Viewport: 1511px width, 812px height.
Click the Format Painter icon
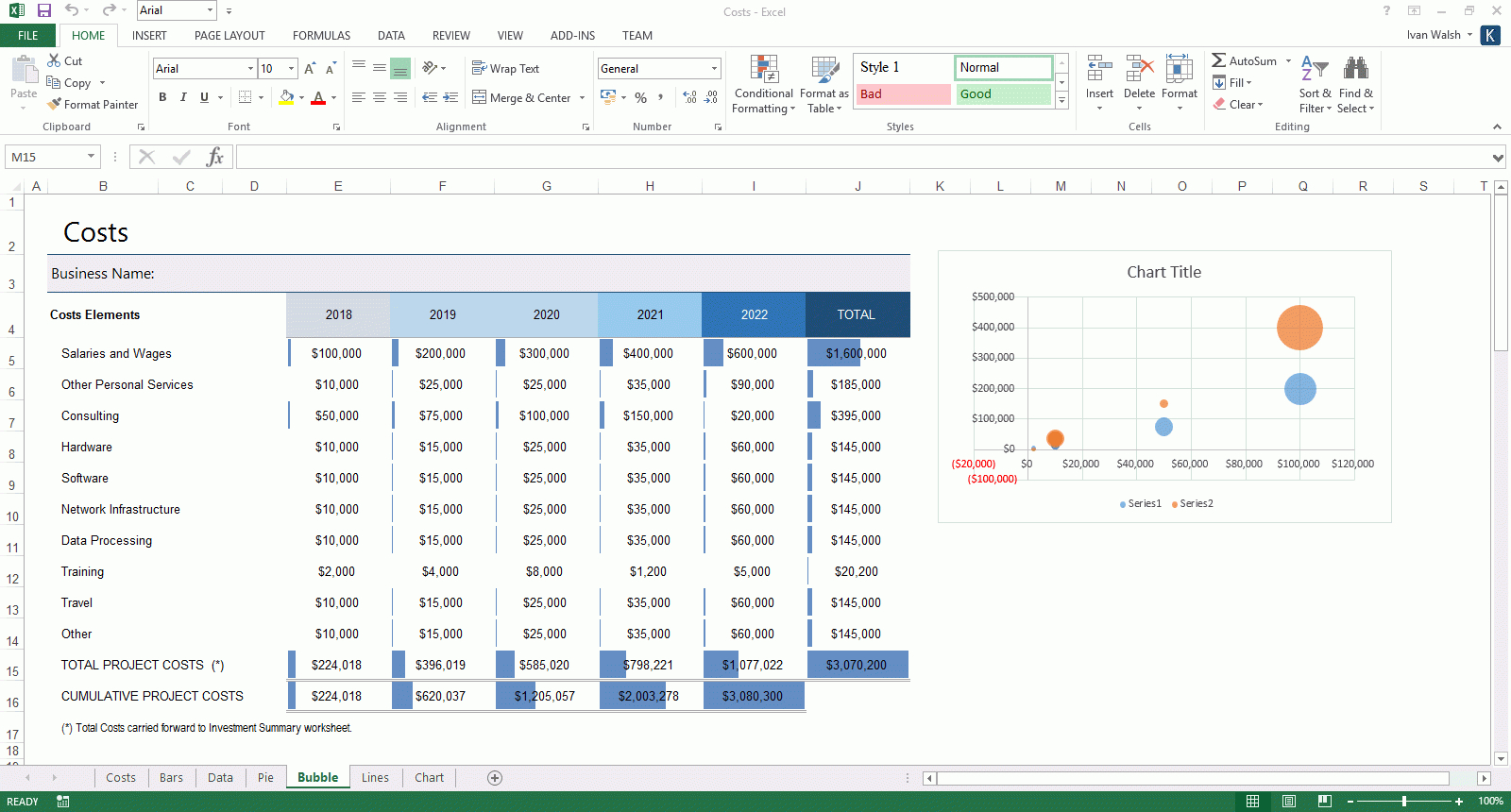[55, 105]
